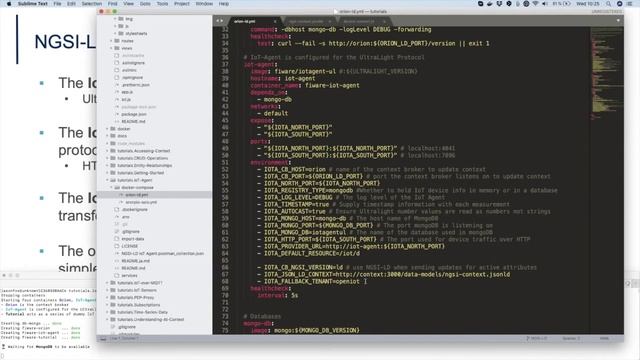
Task: Open the Sublime Text app menu
Action: click(x=33, y=4)
